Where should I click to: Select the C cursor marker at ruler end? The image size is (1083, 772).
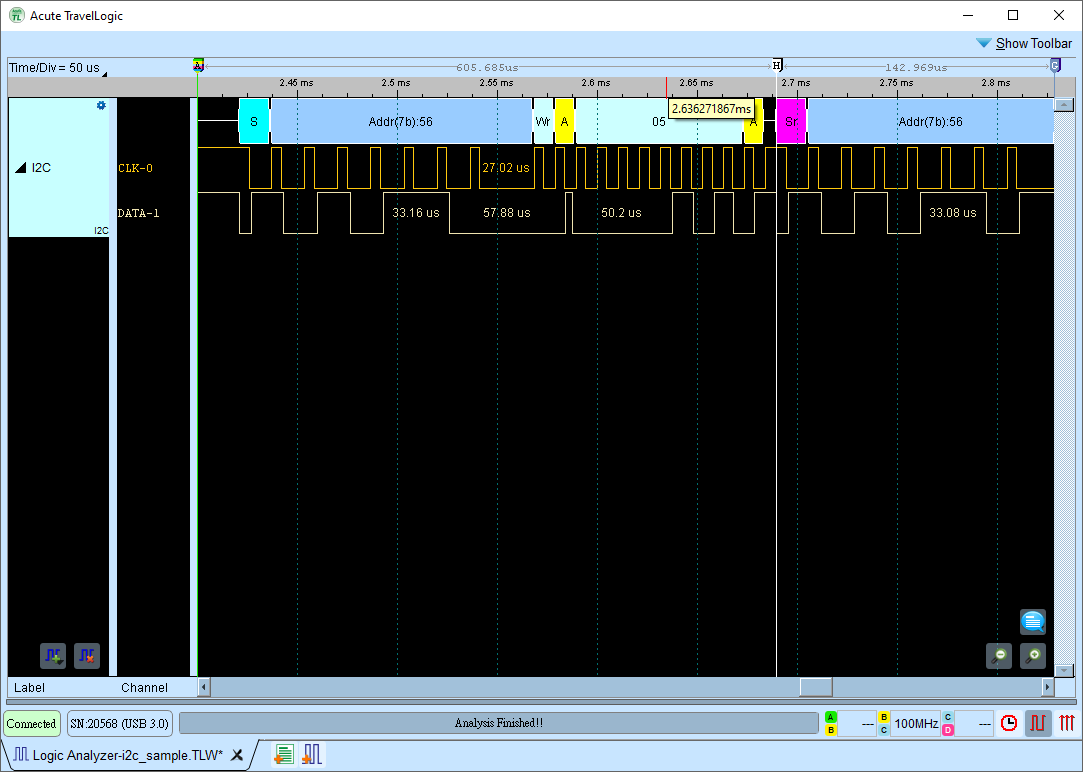pos(1055,66)
